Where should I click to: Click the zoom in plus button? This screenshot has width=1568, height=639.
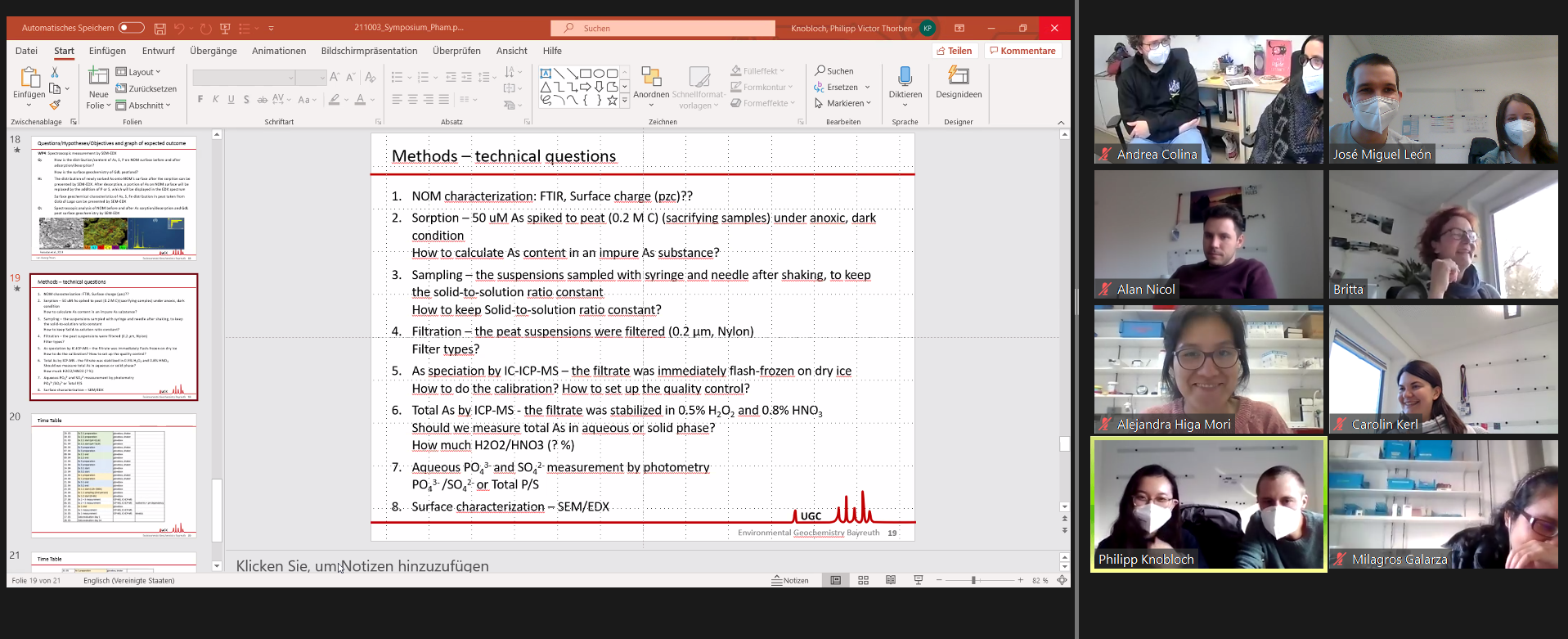tap(1020, 580)
